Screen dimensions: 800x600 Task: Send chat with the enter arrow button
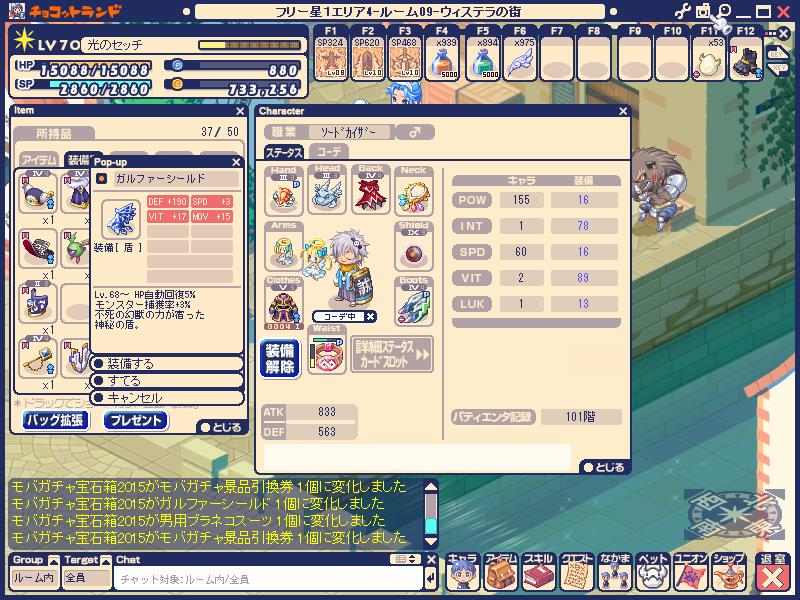430,579
